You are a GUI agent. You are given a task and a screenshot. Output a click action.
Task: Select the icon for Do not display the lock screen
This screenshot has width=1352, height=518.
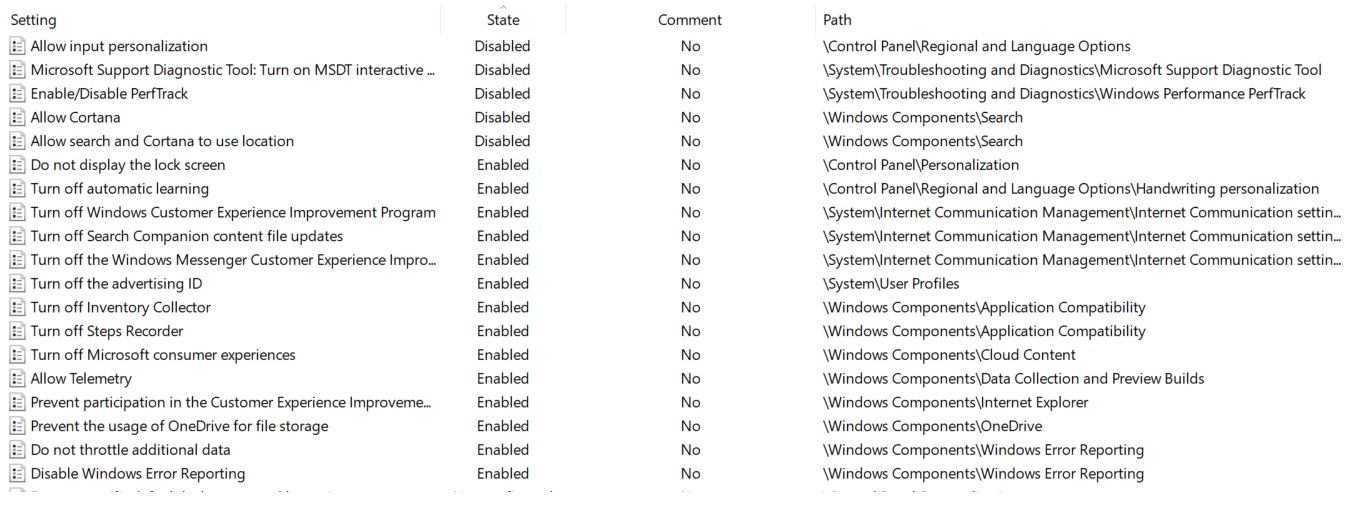pyautogui.click(x=17, y=165)
